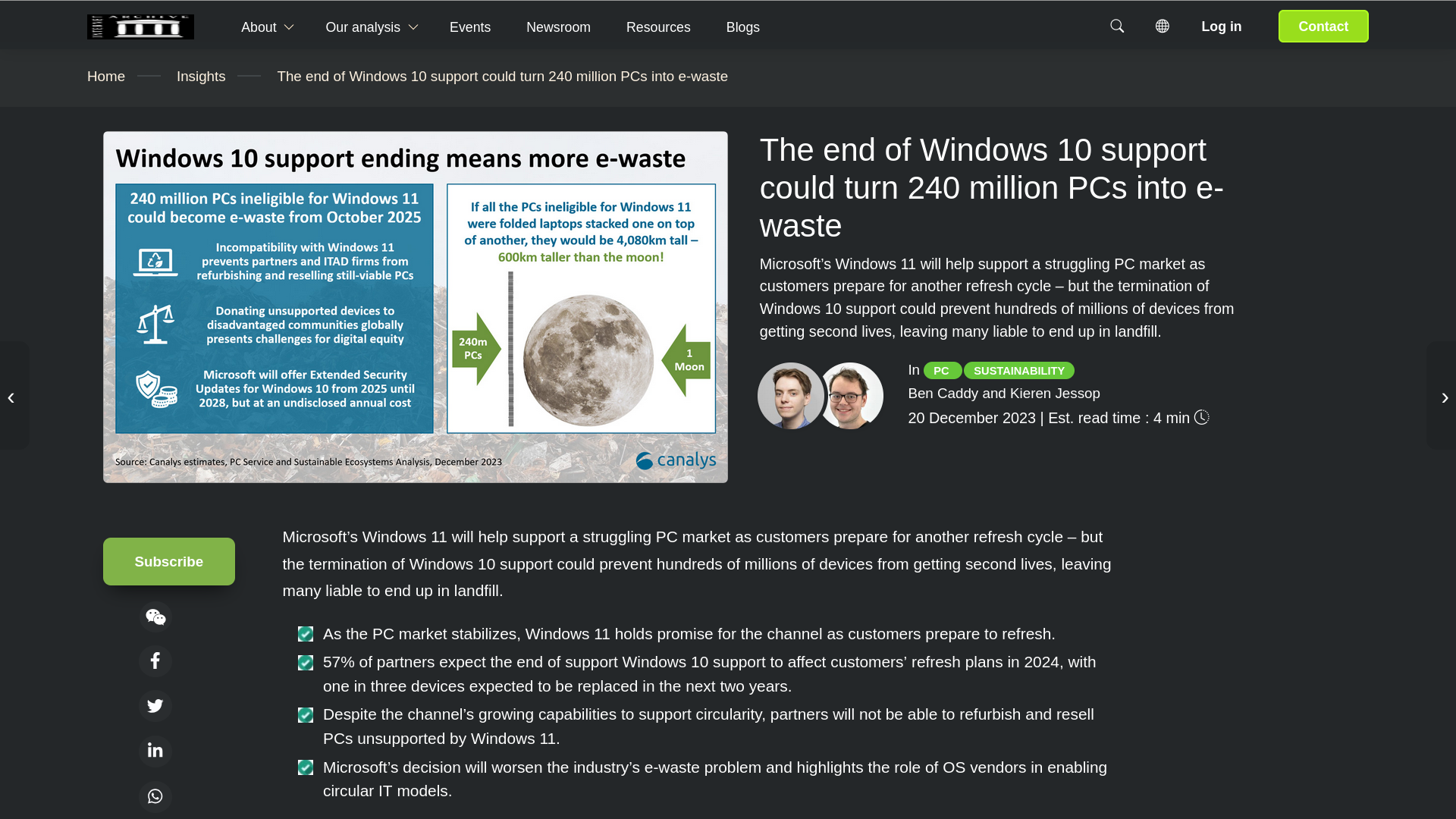
Task: Open the Windows 10 e-waste infographic image
Action: [415, 307]
